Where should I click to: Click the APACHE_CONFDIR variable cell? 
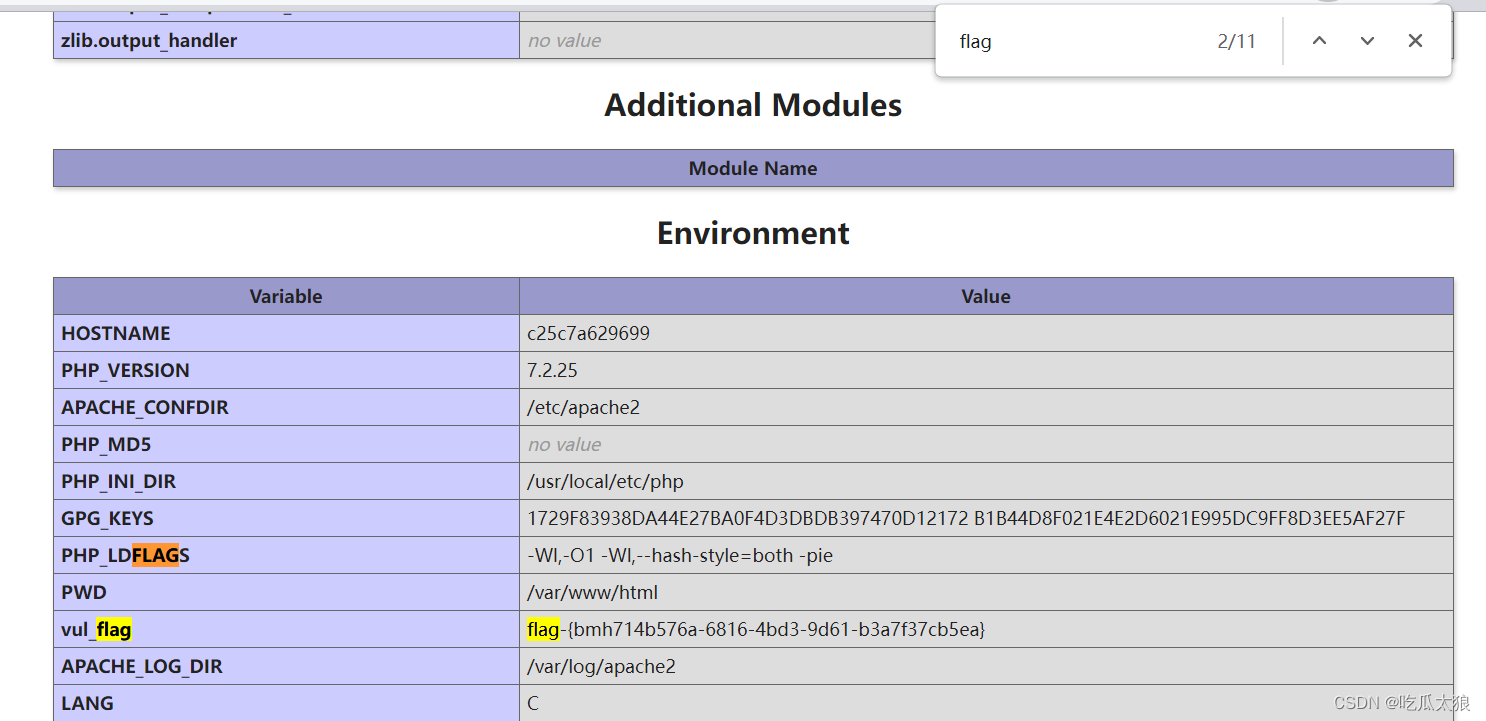pos(286,407)
